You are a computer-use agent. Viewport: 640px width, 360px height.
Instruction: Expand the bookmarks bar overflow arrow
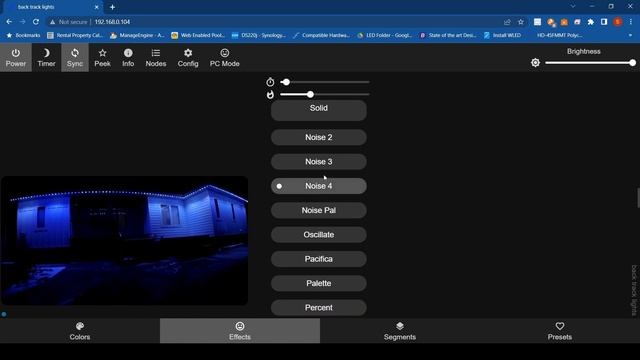[631, 36]
